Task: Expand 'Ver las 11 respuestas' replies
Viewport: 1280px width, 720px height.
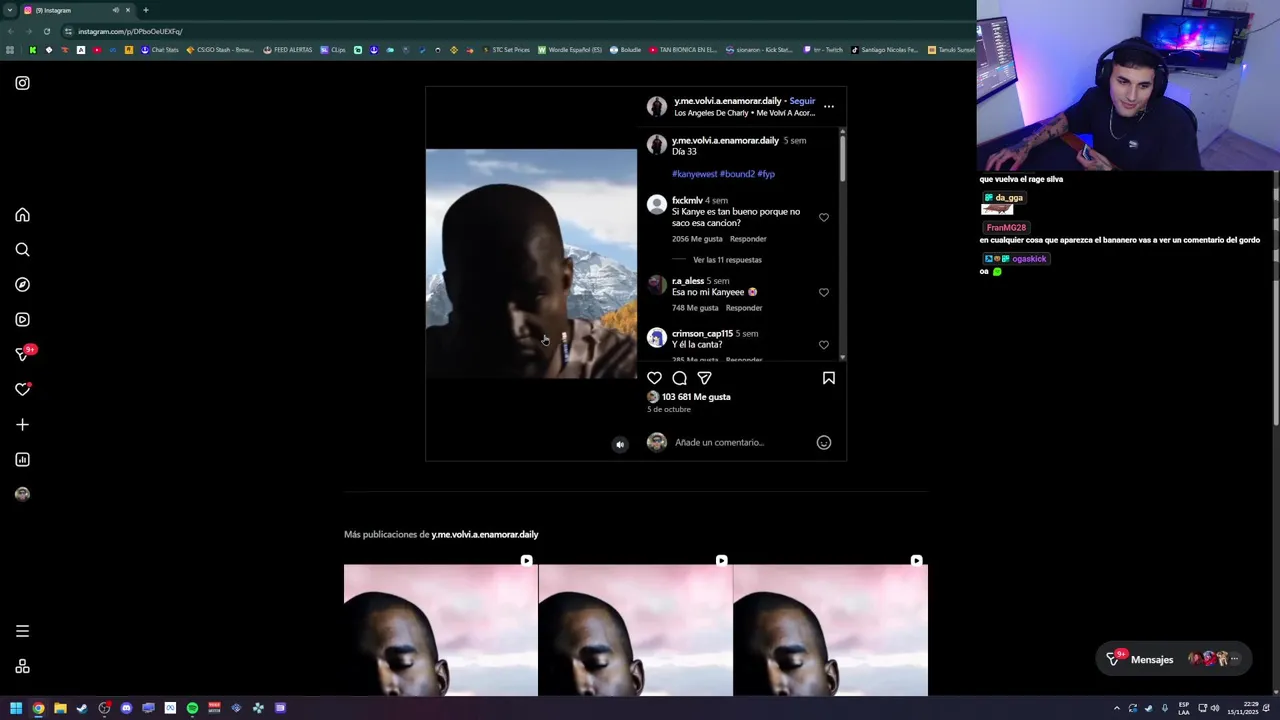Action: point(727,260)
